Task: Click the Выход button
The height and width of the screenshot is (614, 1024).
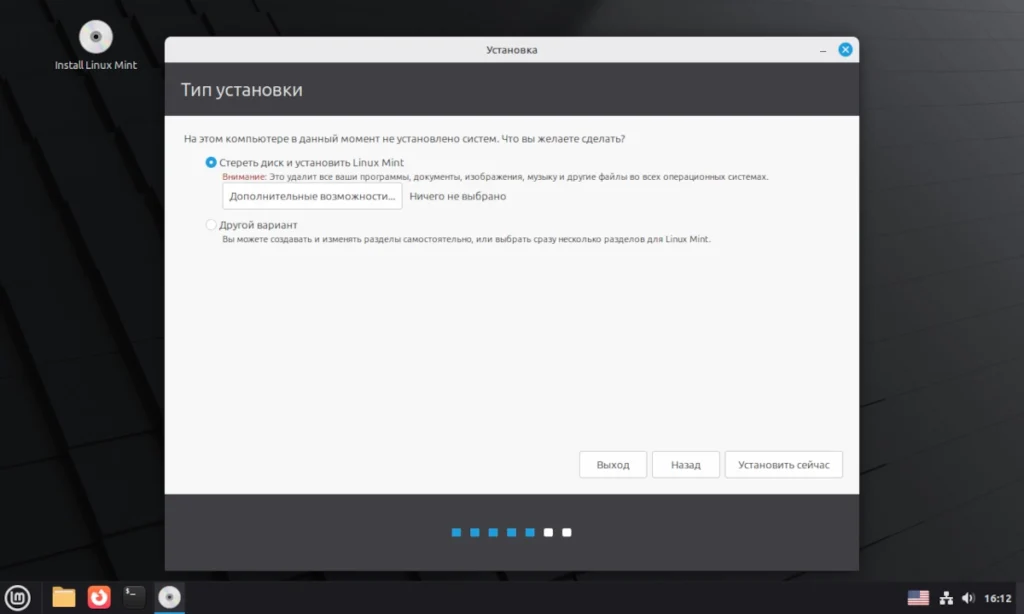Action: [x=613, y=464]
